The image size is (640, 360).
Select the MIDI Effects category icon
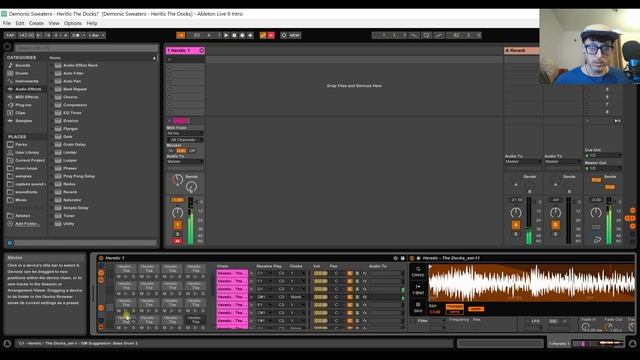[11, 97]
